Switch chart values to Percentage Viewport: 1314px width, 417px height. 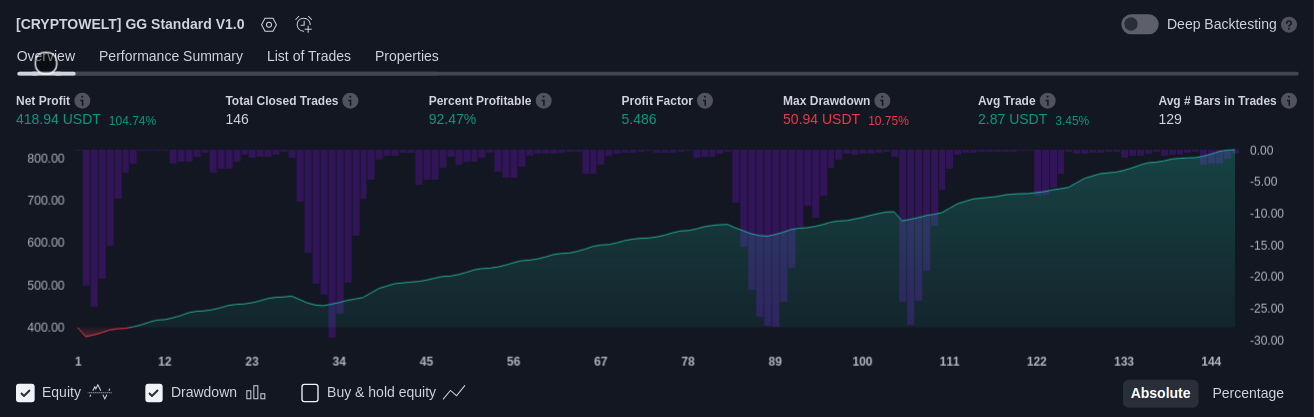(x=1248, y=393)
